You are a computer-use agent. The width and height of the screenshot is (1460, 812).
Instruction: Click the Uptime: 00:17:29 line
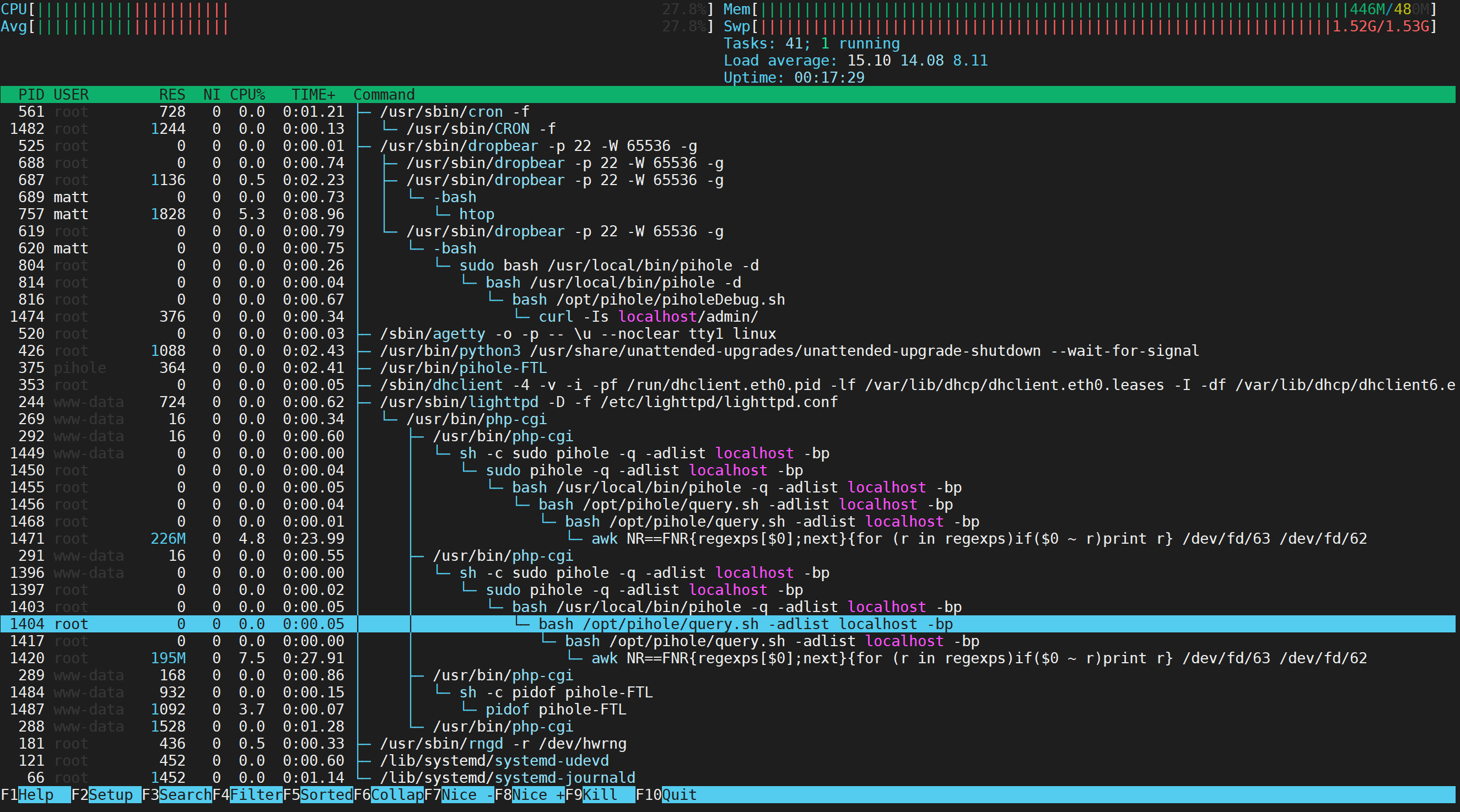(794, 78)
